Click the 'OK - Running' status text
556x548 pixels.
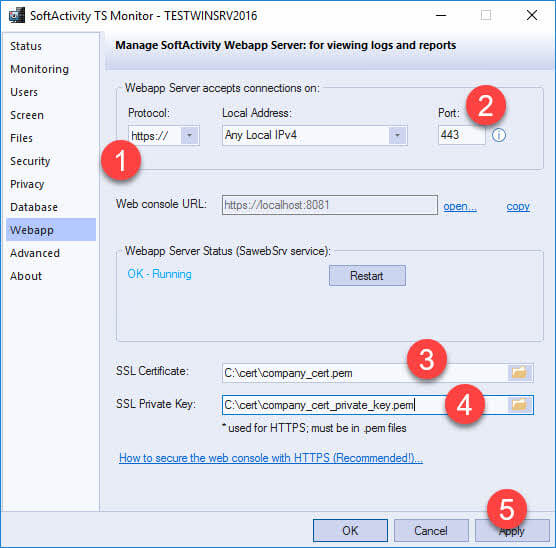click(x=159, y=274)
